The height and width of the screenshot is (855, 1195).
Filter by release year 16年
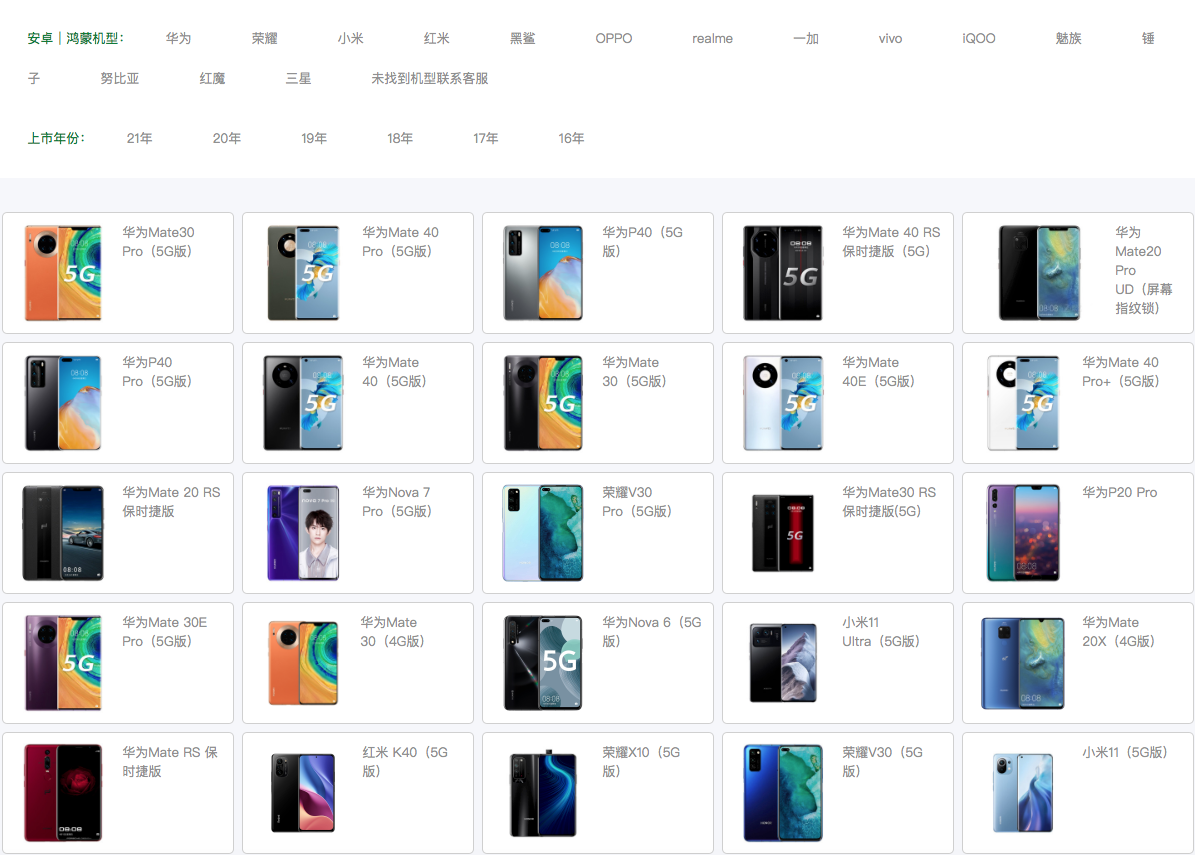pyautogui.click(x=571, y=138)
